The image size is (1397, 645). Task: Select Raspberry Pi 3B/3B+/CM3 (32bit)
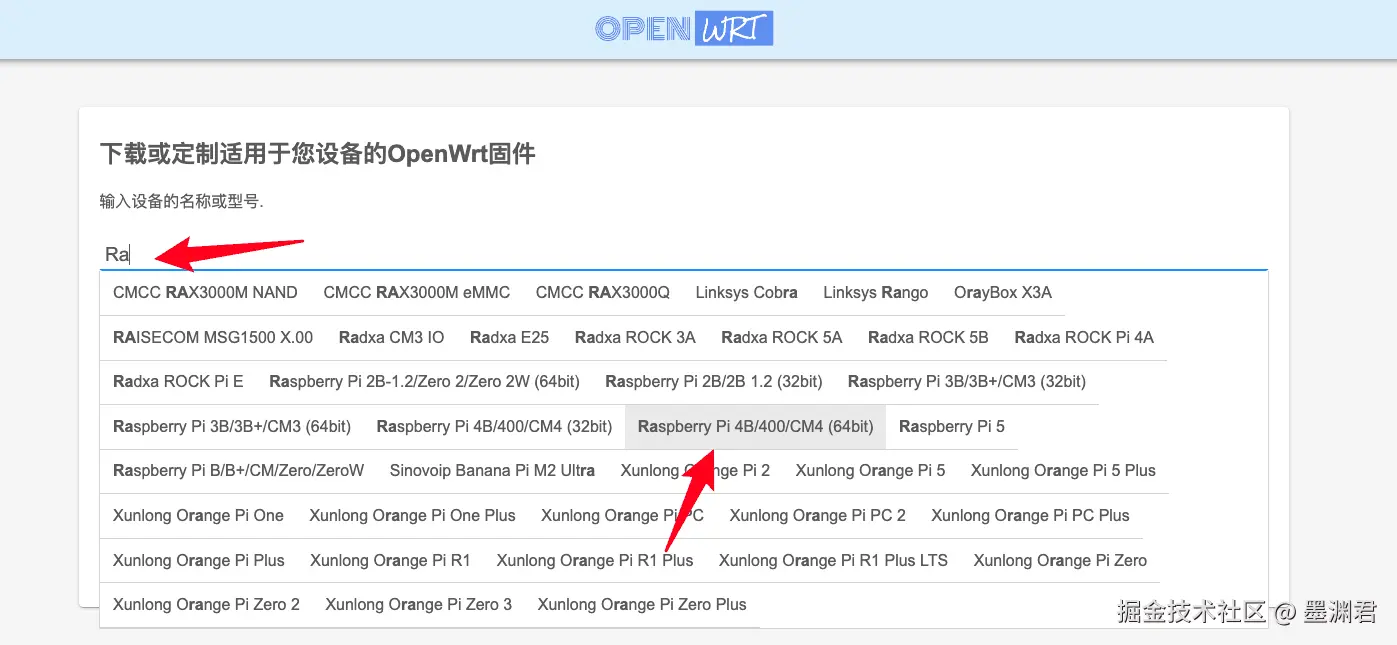tap(967, 382)
